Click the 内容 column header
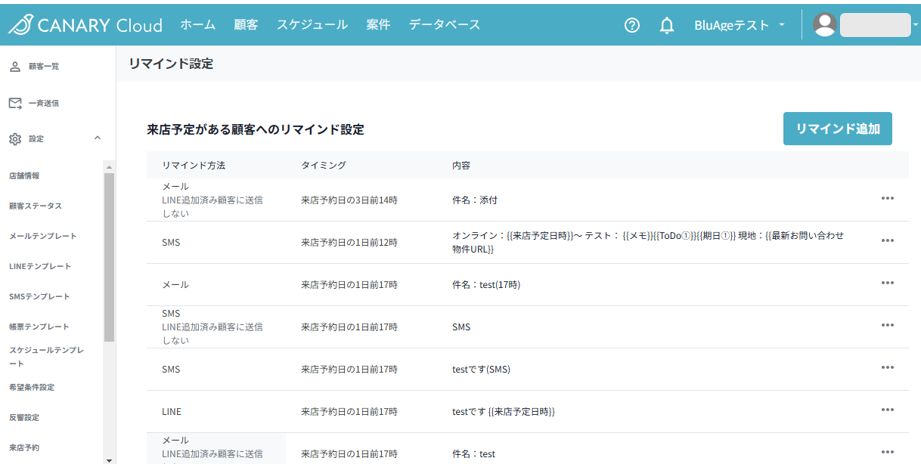Image resolution: width=921 pixels, height=466 pixels. pos(461,166)
